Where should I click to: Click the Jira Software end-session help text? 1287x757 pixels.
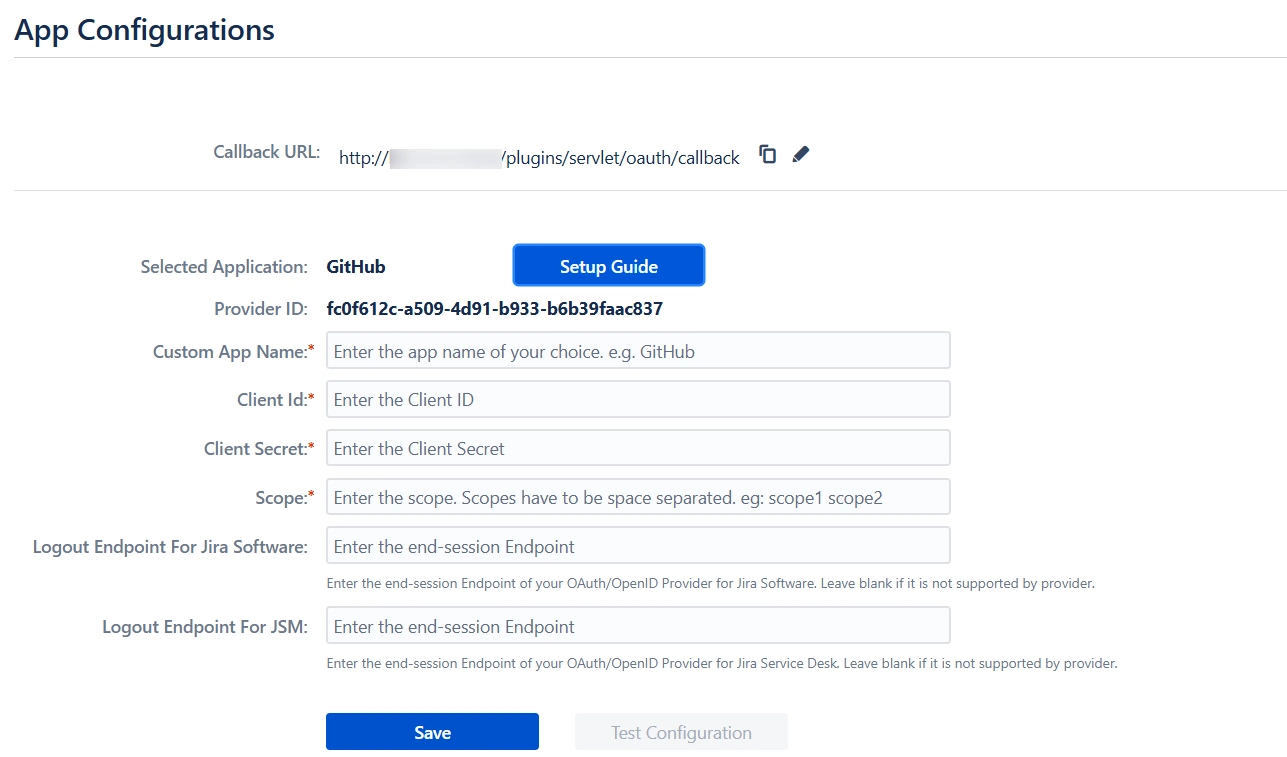tap(711, 583)
